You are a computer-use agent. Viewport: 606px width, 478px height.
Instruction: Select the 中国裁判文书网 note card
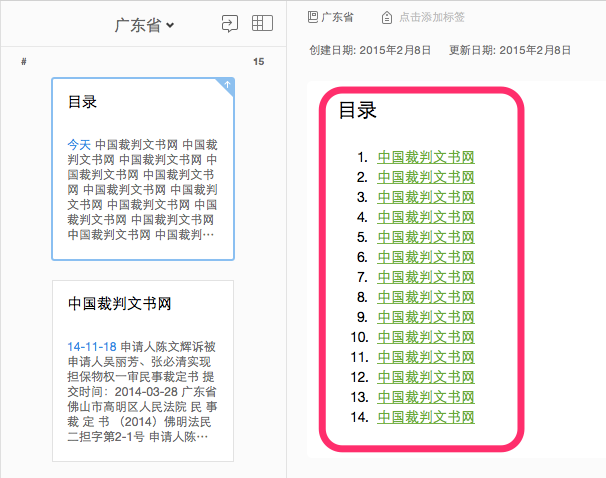pyautogui.click(x=143, y=371)
